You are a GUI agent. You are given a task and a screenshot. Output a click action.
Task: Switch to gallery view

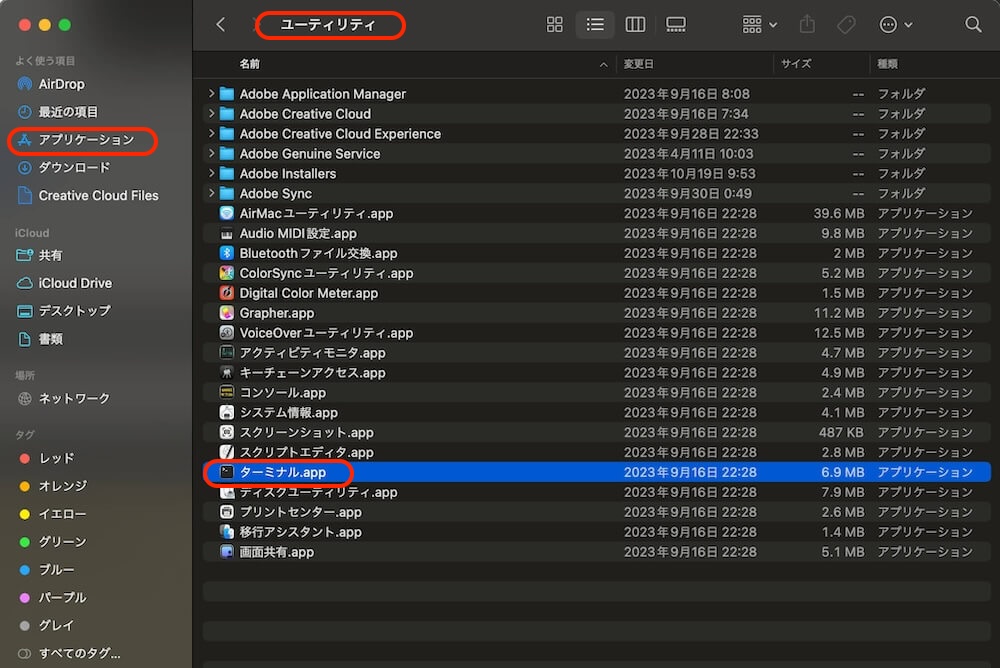pyautogui.click(x=676, y=25)
